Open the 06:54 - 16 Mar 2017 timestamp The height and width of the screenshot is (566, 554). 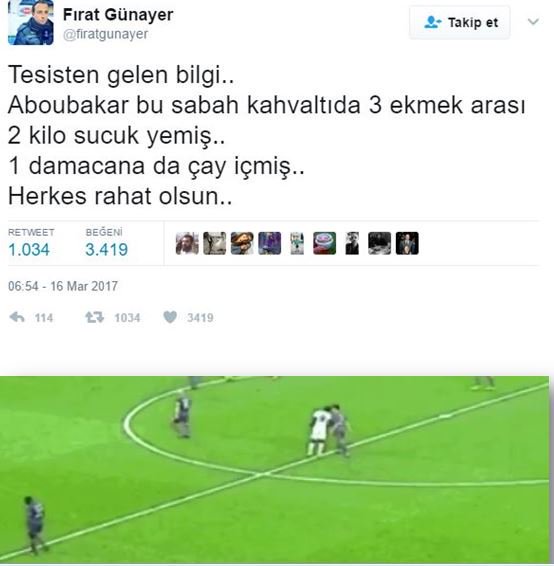tap(63, 286)
